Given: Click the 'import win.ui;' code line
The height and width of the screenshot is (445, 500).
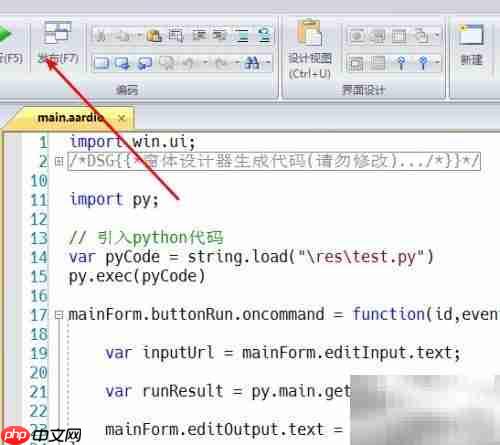Looking at the screenshot, I should (133, 142).
